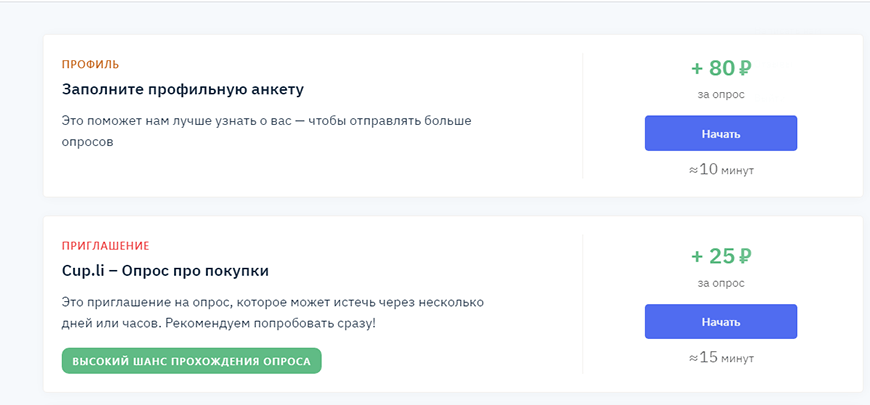Click the invitation card description text
Viewport: 870px width, 405px height.
click(272, 312)
